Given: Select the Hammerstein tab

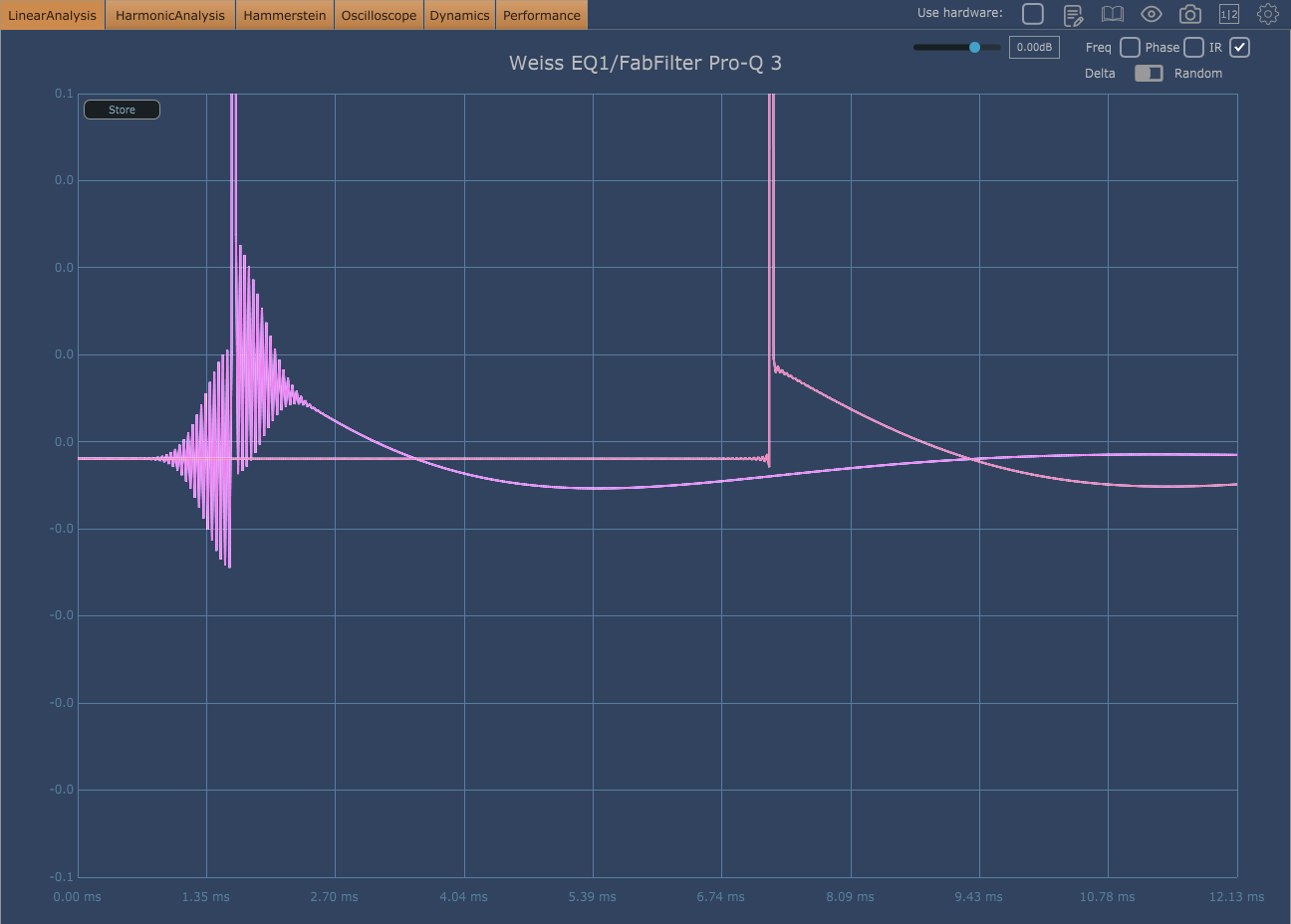Looking at the screenshot, I should tap(285, 15).
